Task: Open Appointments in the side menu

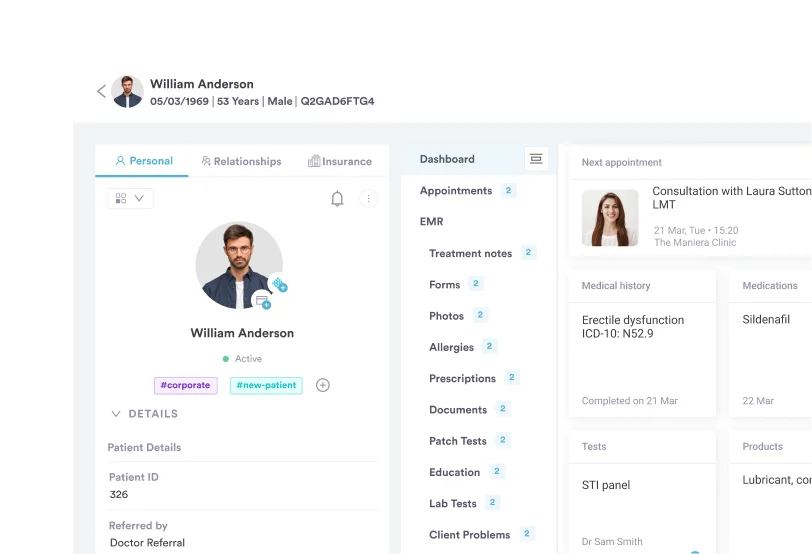Action: [x=456, y=191]
